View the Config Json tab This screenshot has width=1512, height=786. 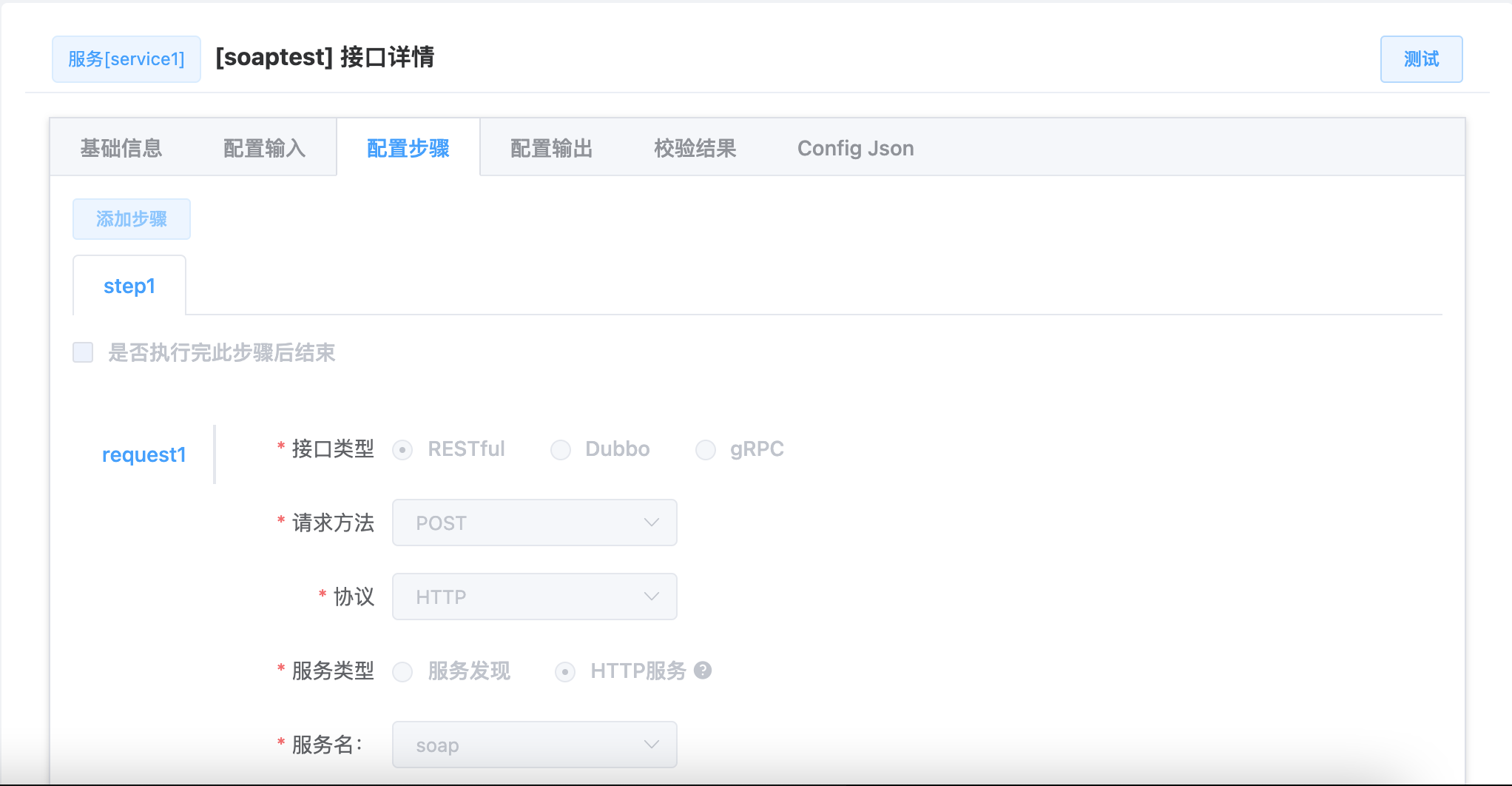point(856,148)
